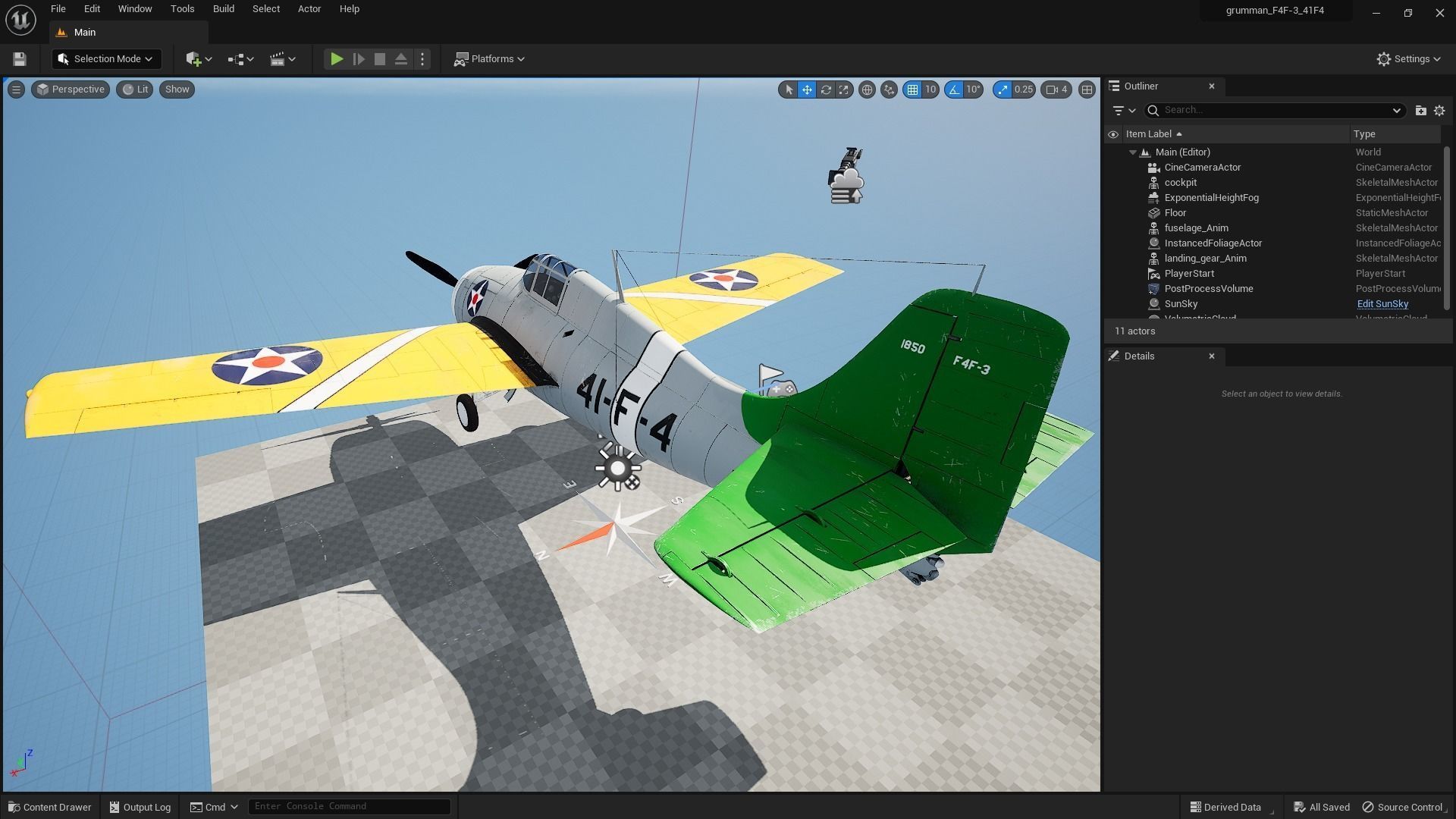
Task: Open the Cinematics sequence menu
Action: (x=283, y=59)
